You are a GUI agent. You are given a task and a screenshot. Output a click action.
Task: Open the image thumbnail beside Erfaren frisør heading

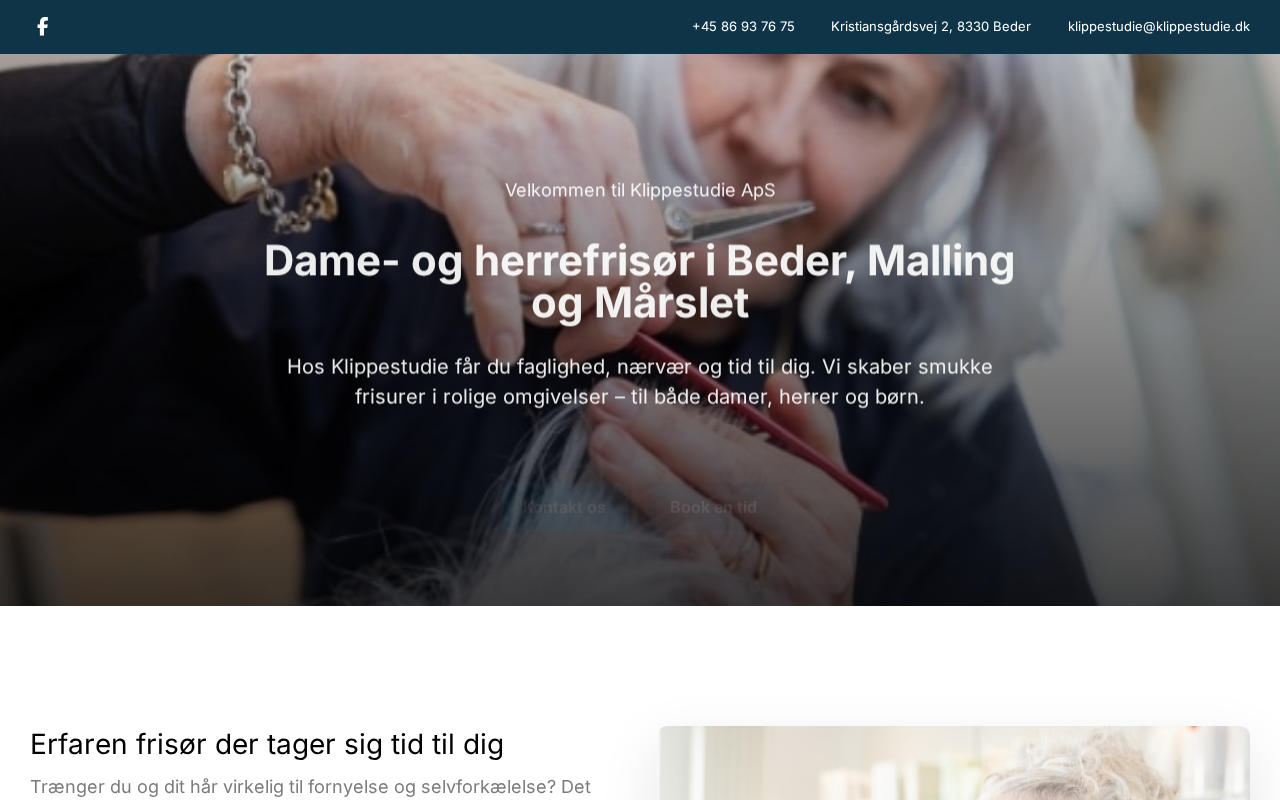pyautogui.click(x=954, y=763)
